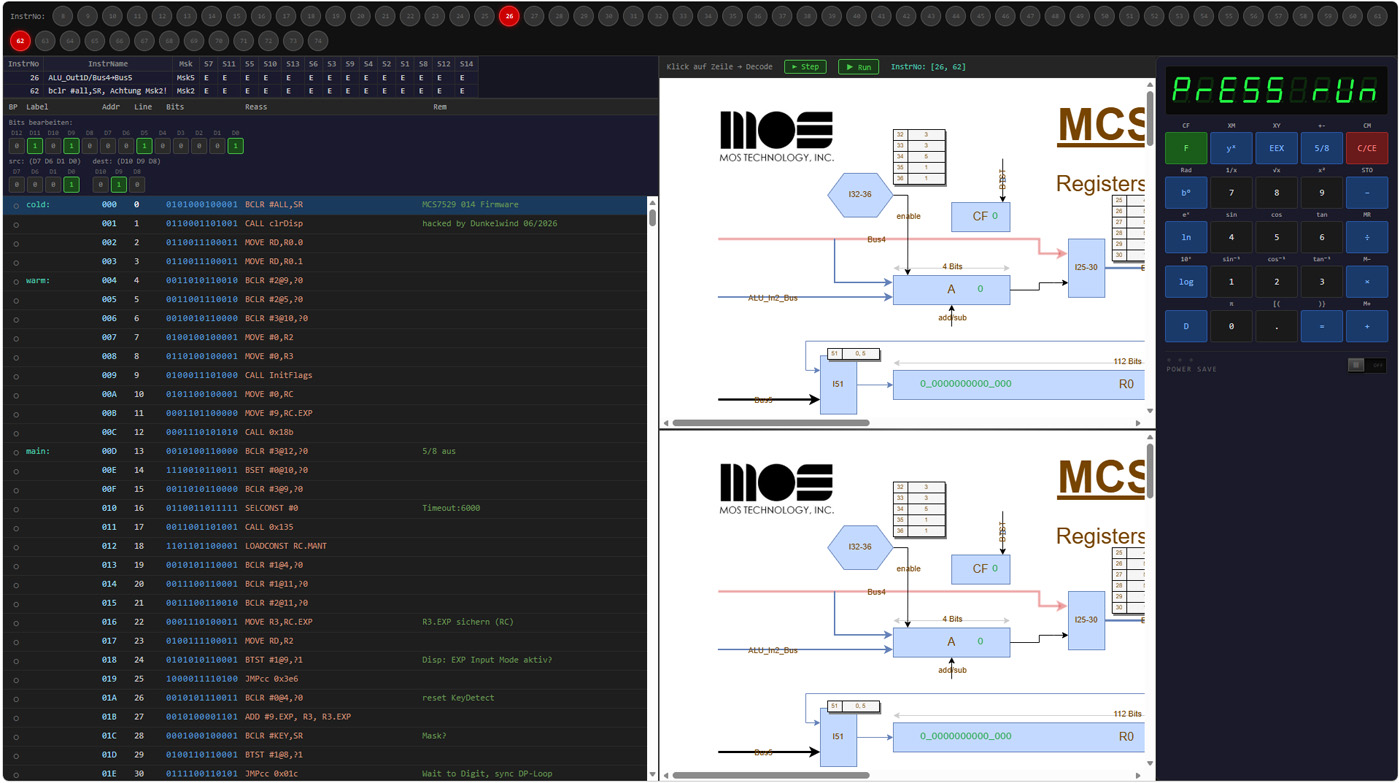
Task: Click A register box in lower diagram
Action: click(x=951, y=642)
